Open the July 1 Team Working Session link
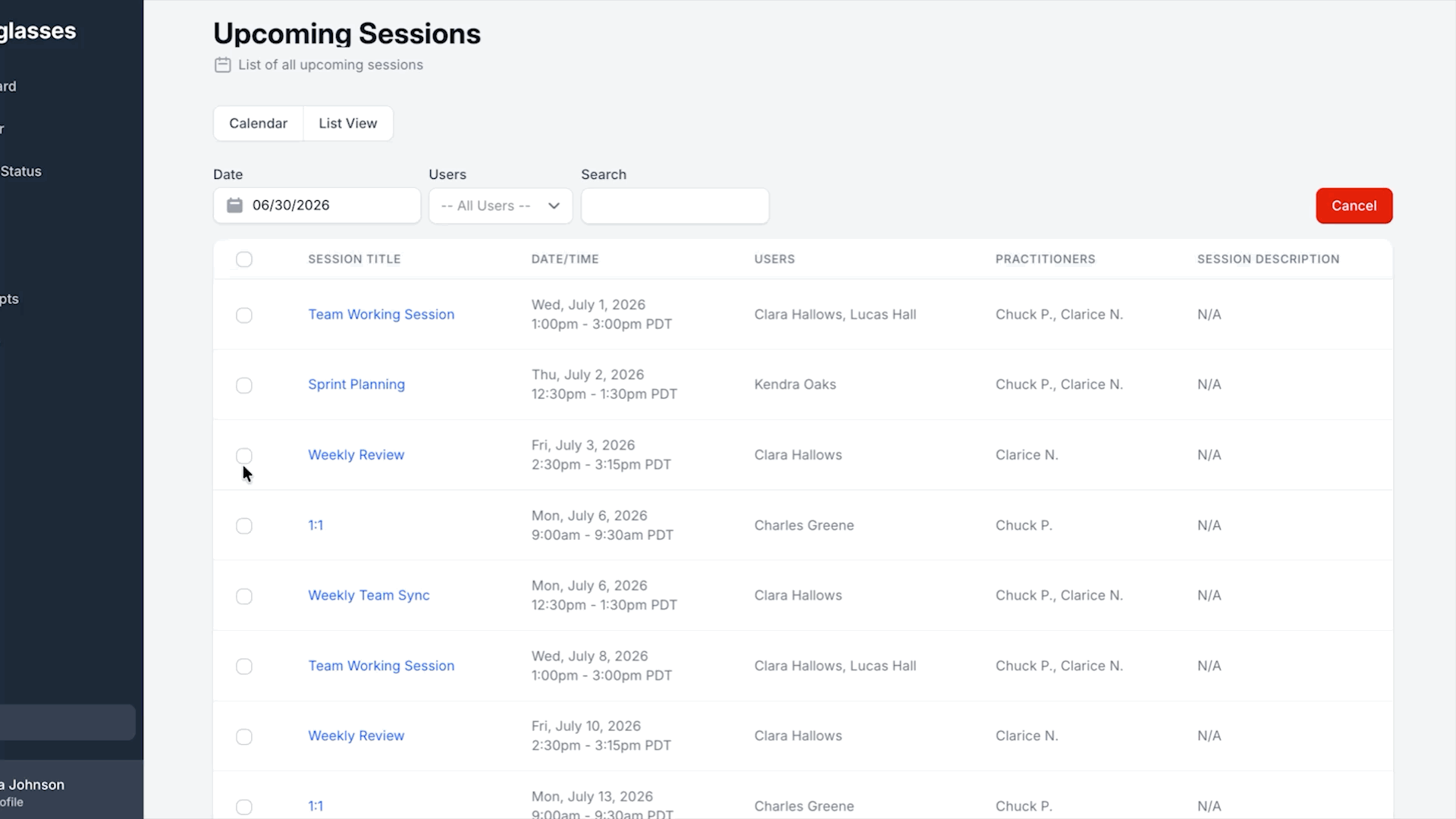The width and height of the screenshot is (1456, 819). [381, 314]
